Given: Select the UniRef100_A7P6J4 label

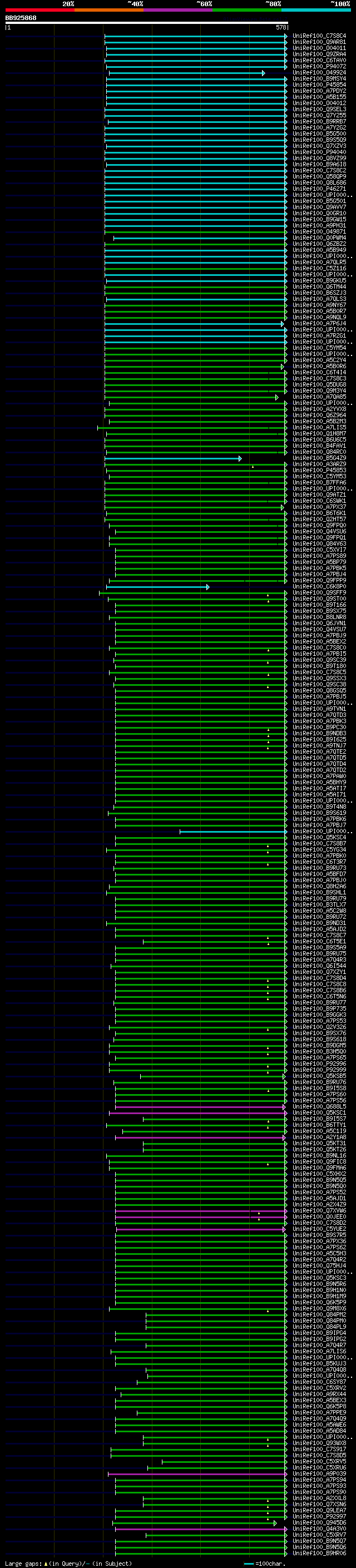Looking at the screenshot, I should tap(319, 323).
